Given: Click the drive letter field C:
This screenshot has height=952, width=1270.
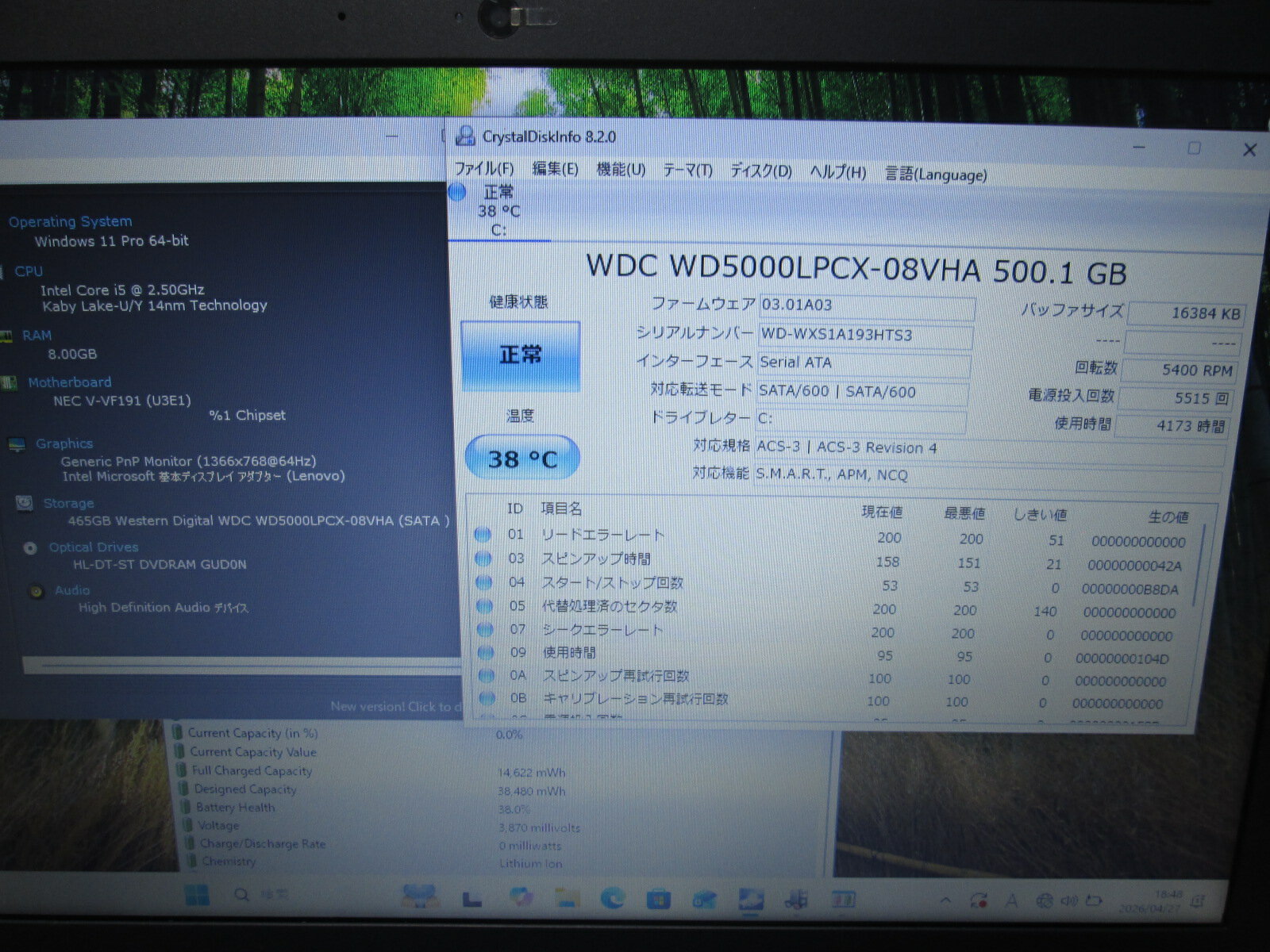Looking at the screenshot, I should 861,420.
